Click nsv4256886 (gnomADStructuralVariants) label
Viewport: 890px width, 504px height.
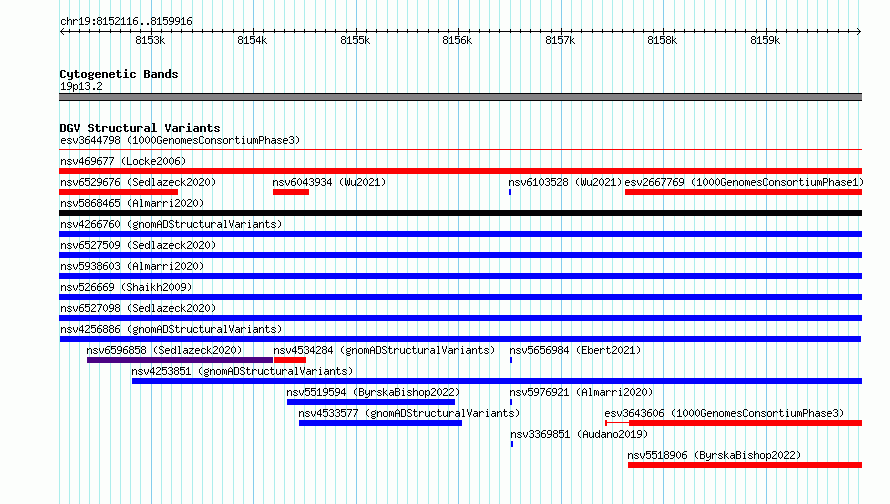tap(171, 329)
